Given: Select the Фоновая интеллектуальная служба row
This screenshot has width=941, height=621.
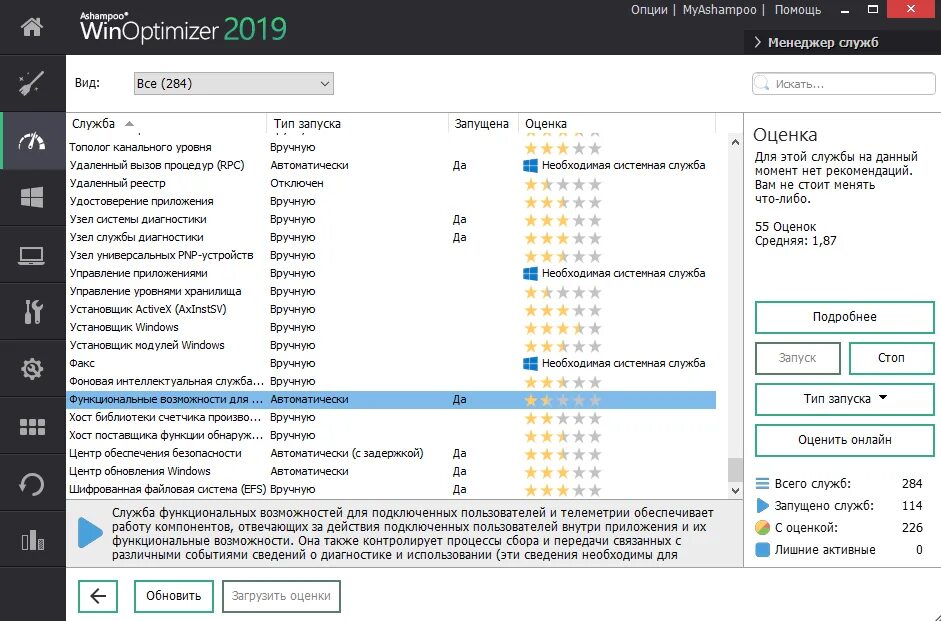Looking at the screenshot, I should point(391,382).
